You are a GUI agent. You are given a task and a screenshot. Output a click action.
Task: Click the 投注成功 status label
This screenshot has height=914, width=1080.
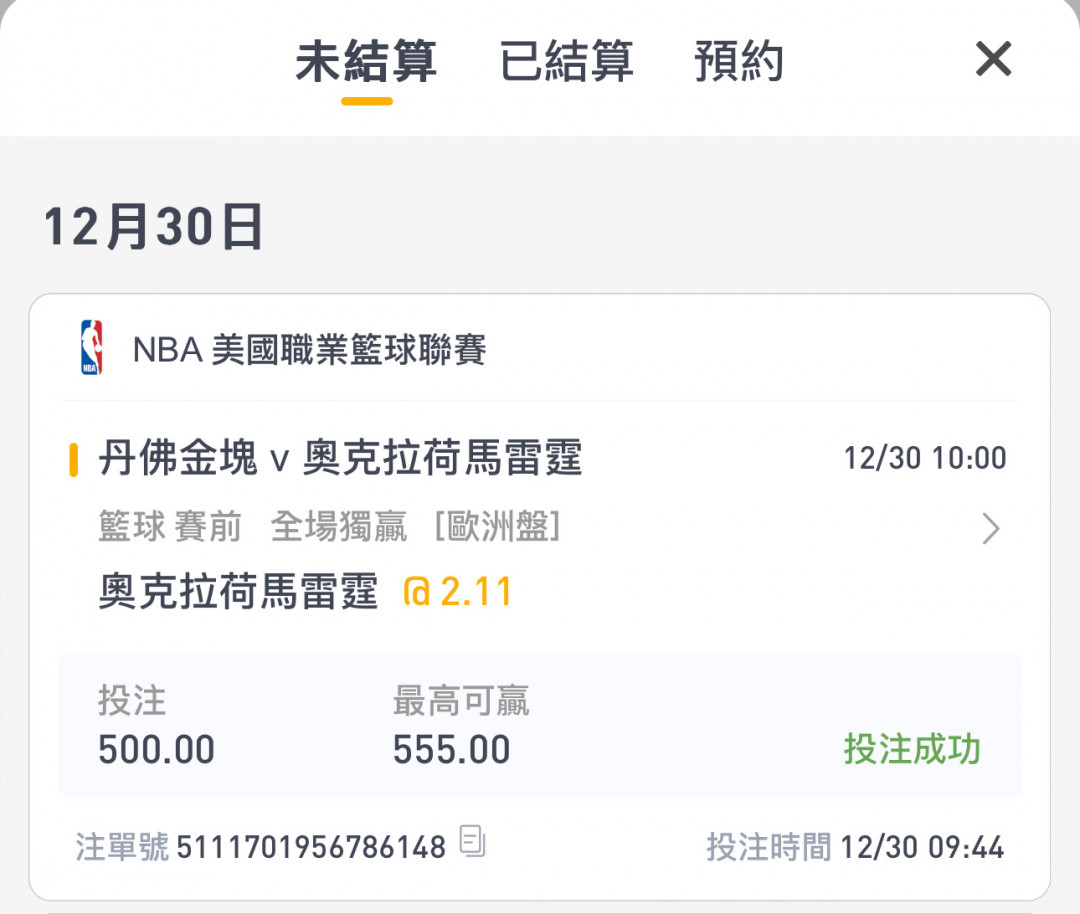(x=911, y=749)
